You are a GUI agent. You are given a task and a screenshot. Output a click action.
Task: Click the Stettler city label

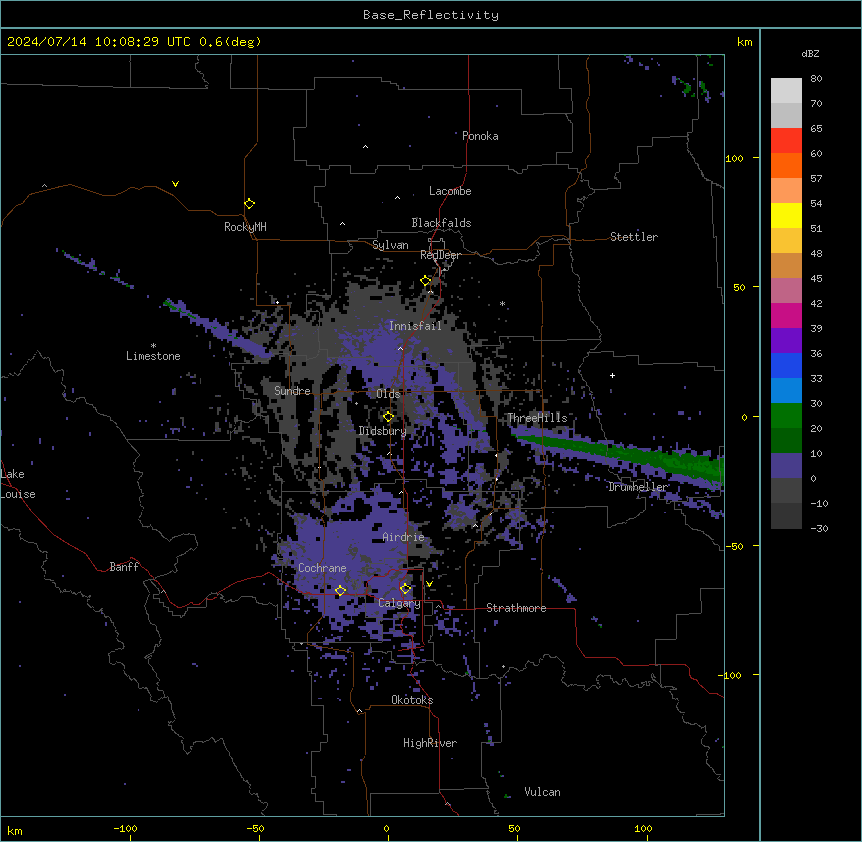point(634,237)
